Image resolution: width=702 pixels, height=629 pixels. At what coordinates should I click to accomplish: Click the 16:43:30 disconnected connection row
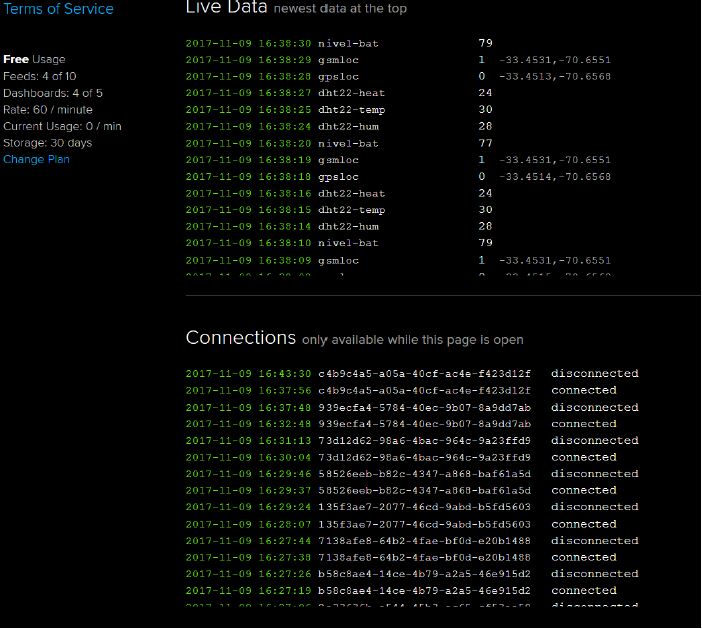(411, 374)
